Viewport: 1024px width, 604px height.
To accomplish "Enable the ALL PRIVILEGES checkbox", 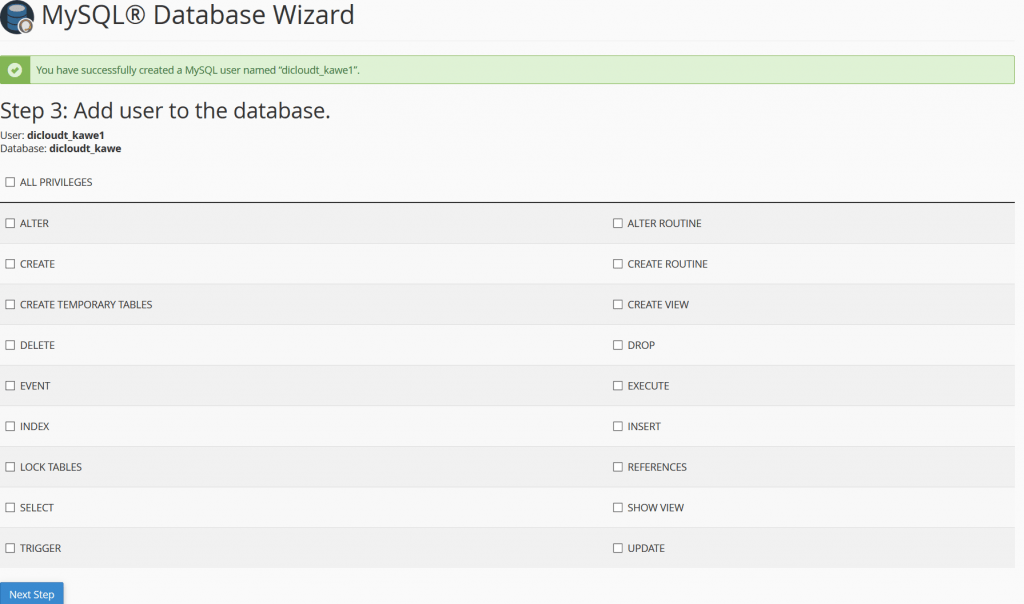I will 9,181.
